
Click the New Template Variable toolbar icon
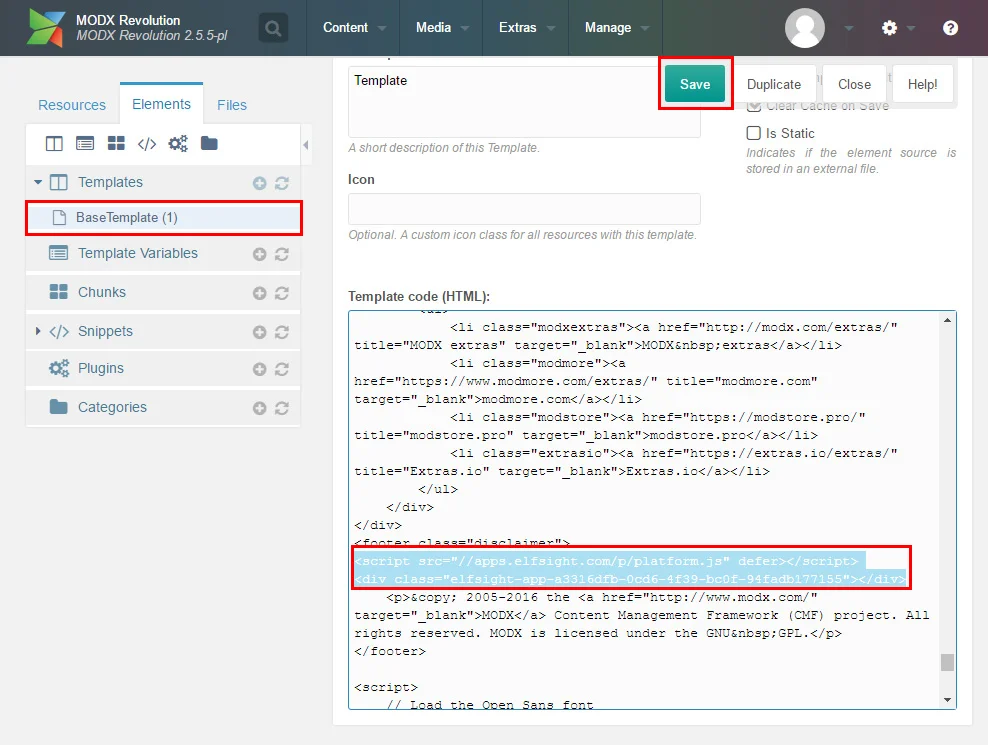point(85,144)
